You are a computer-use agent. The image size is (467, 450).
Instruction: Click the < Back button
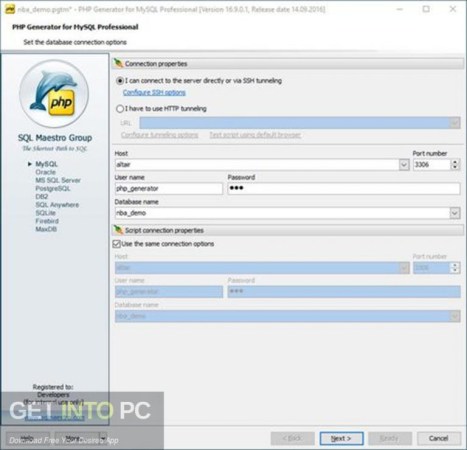pyautogui.click(x=293, y=438)
